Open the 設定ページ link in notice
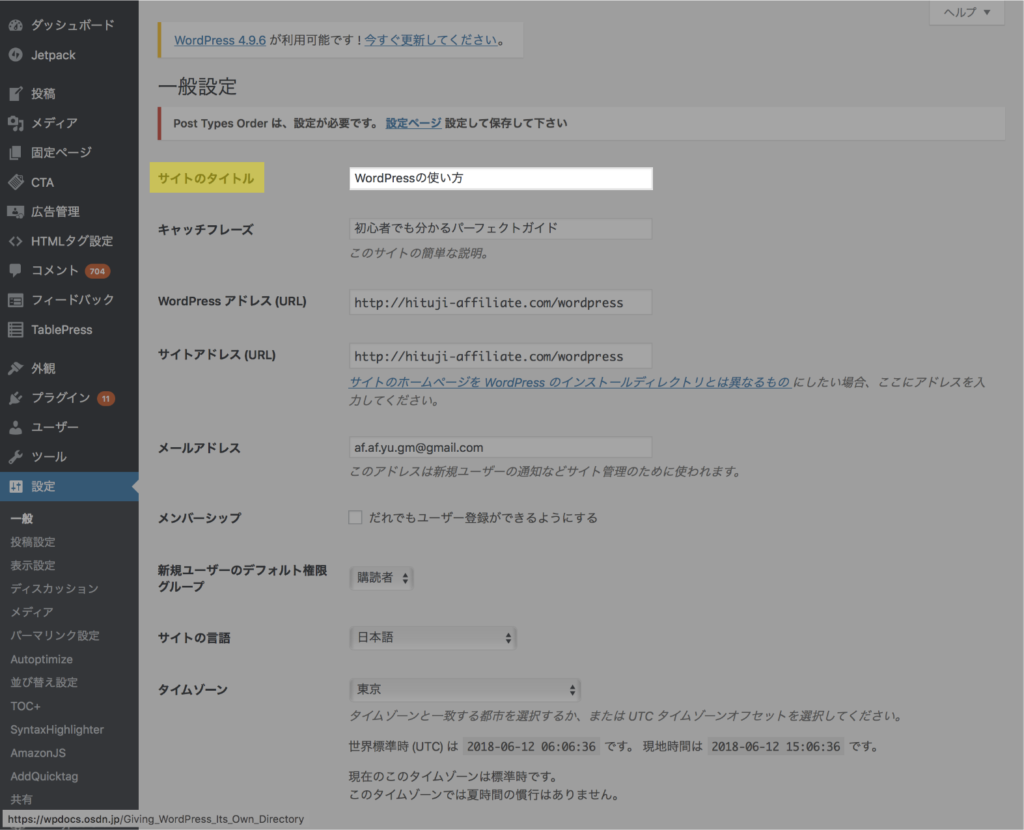 pos(413,123)
